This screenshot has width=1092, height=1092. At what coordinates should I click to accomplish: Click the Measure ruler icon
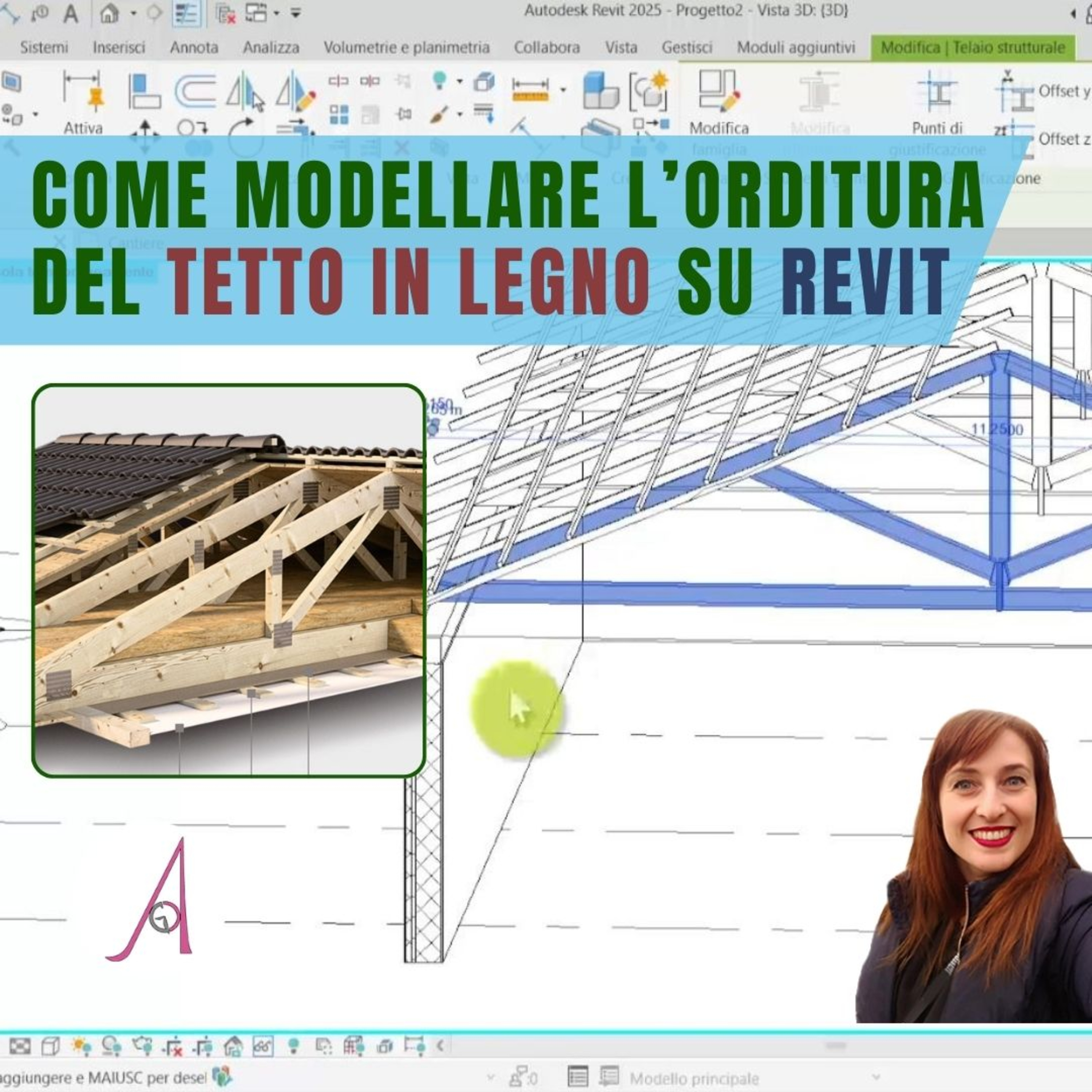click(x=530, y=90)
